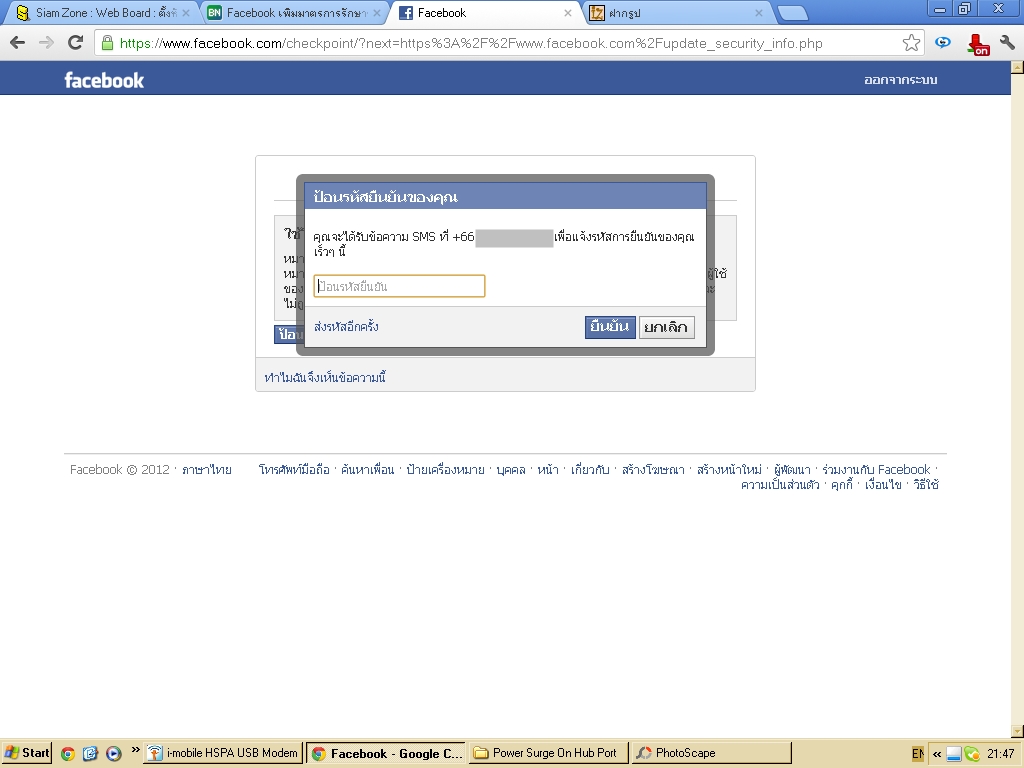1024x768 pixels.
Task: Open the ป้ายเครื่องหมาย footer link
Action: tap(445, 470)
